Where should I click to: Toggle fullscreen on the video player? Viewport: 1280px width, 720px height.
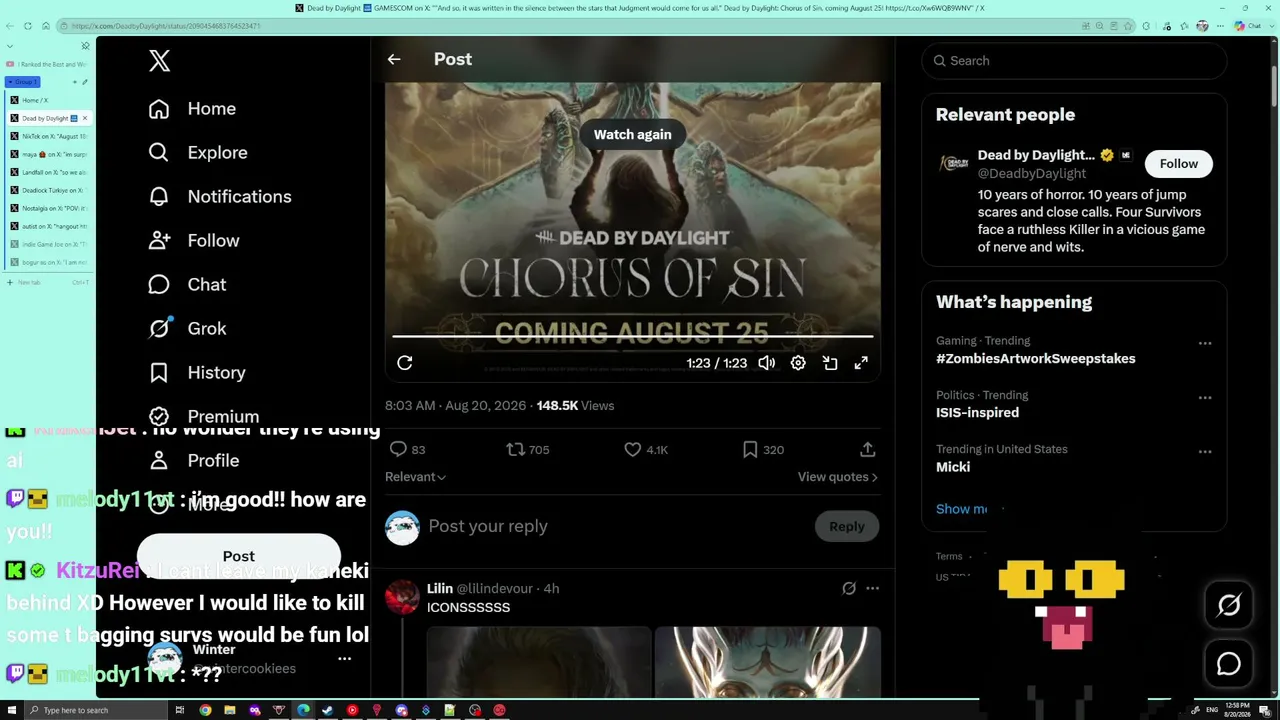861,363
